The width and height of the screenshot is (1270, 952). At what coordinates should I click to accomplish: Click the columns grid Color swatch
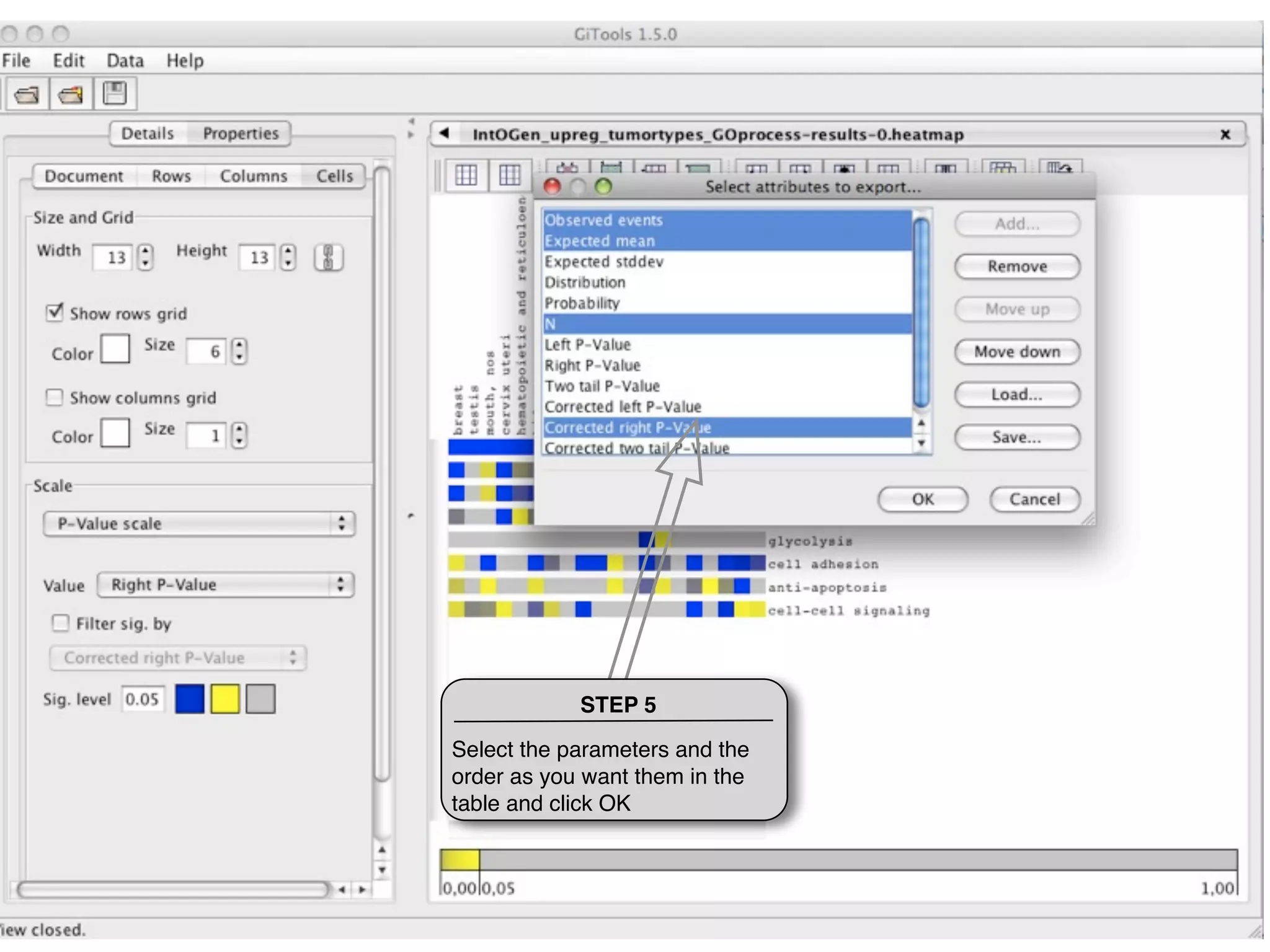(x=115, y=433)
